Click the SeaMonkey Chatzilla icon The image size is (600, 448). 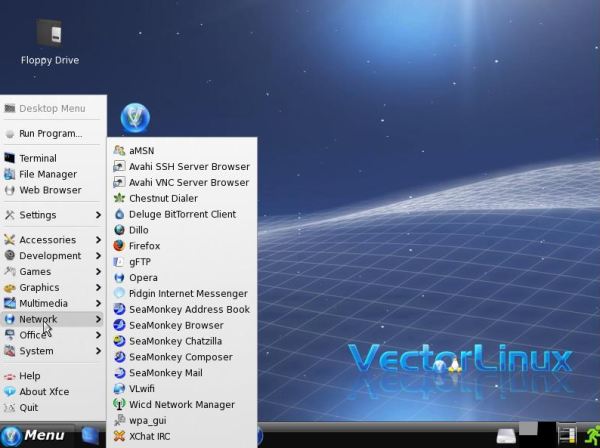coord(119,341)
